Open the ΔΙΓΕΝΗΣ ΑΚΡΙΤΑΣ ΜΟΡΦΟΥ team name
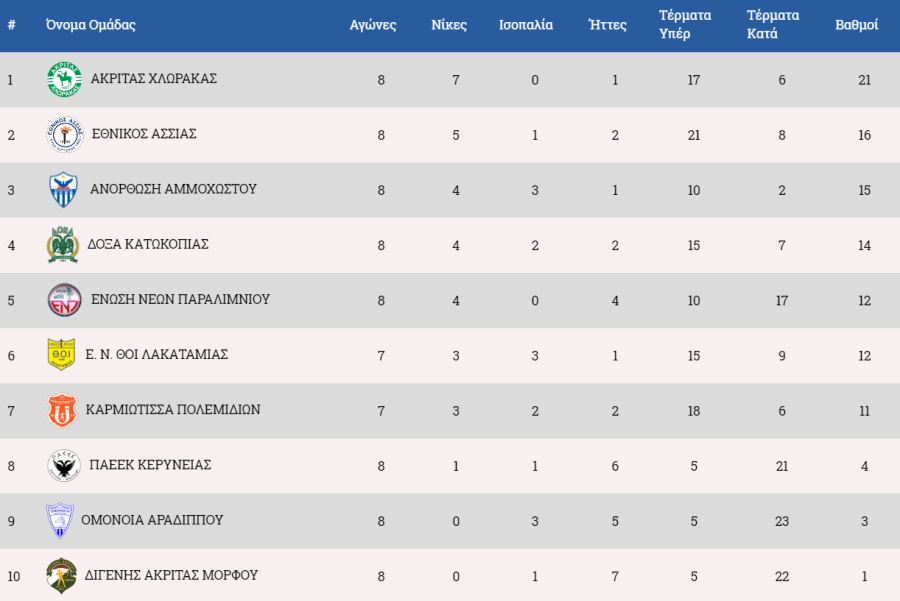900x601 pixels. [171, 575]
